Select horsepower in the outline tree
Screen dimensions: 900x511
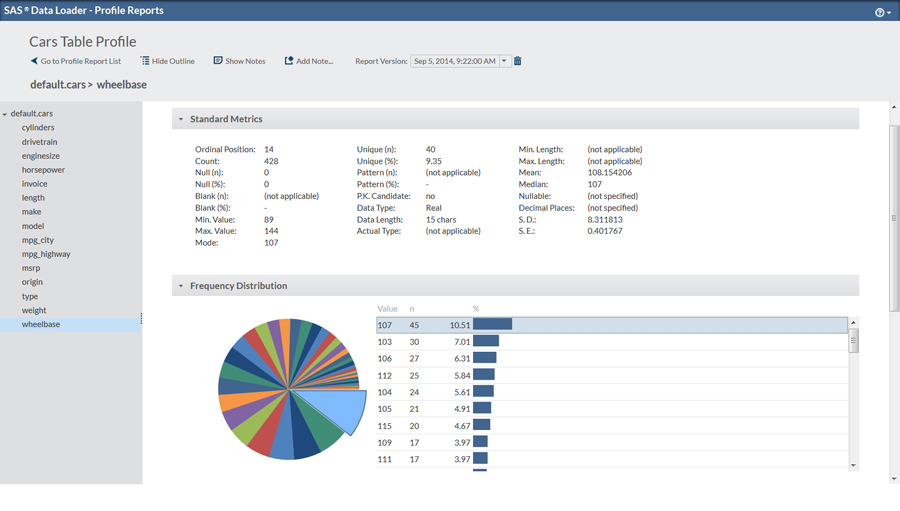click(43, 170)
